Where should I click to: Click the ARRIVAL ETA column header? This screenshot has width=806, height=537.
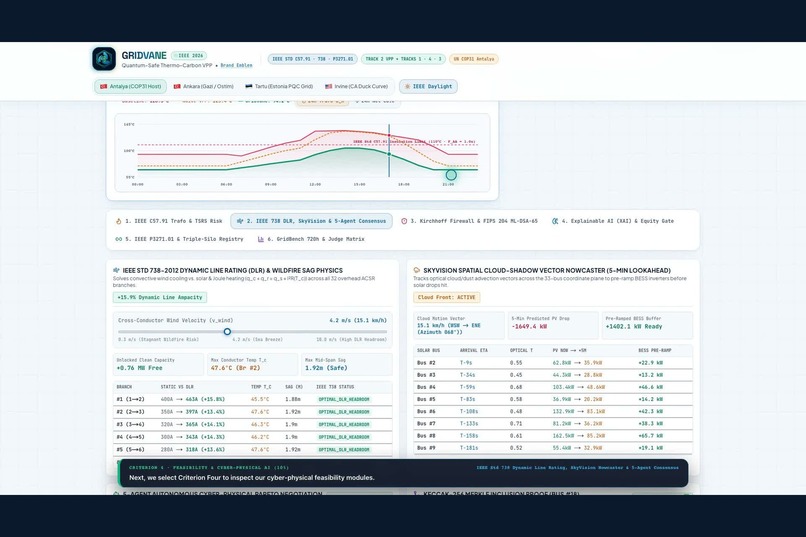point(473,350)
